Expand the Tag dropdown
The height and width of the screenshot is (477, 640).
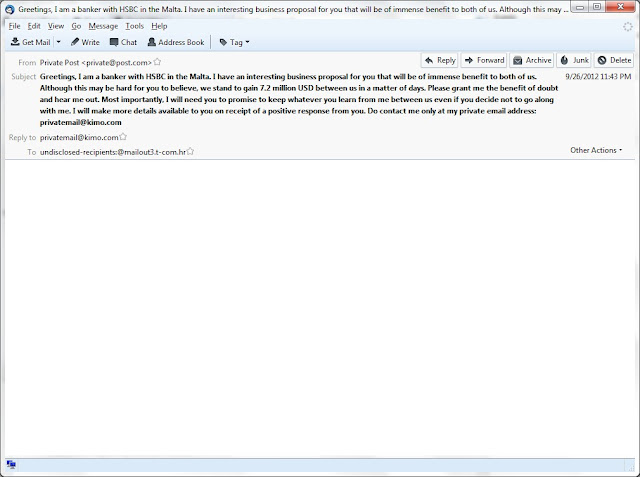[234, 42]
